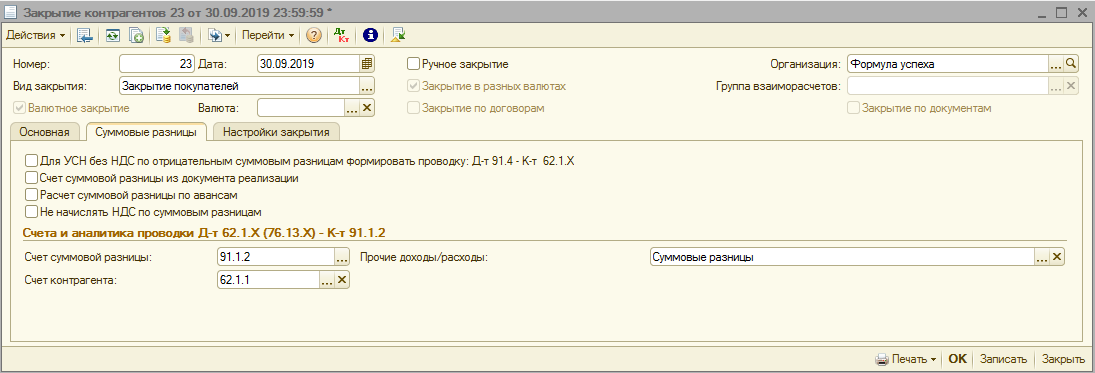1095x373 pixels.
Task: Toggle Закрытие по документам checkbox
Action: pyautogui.click(x=853, y=108)
